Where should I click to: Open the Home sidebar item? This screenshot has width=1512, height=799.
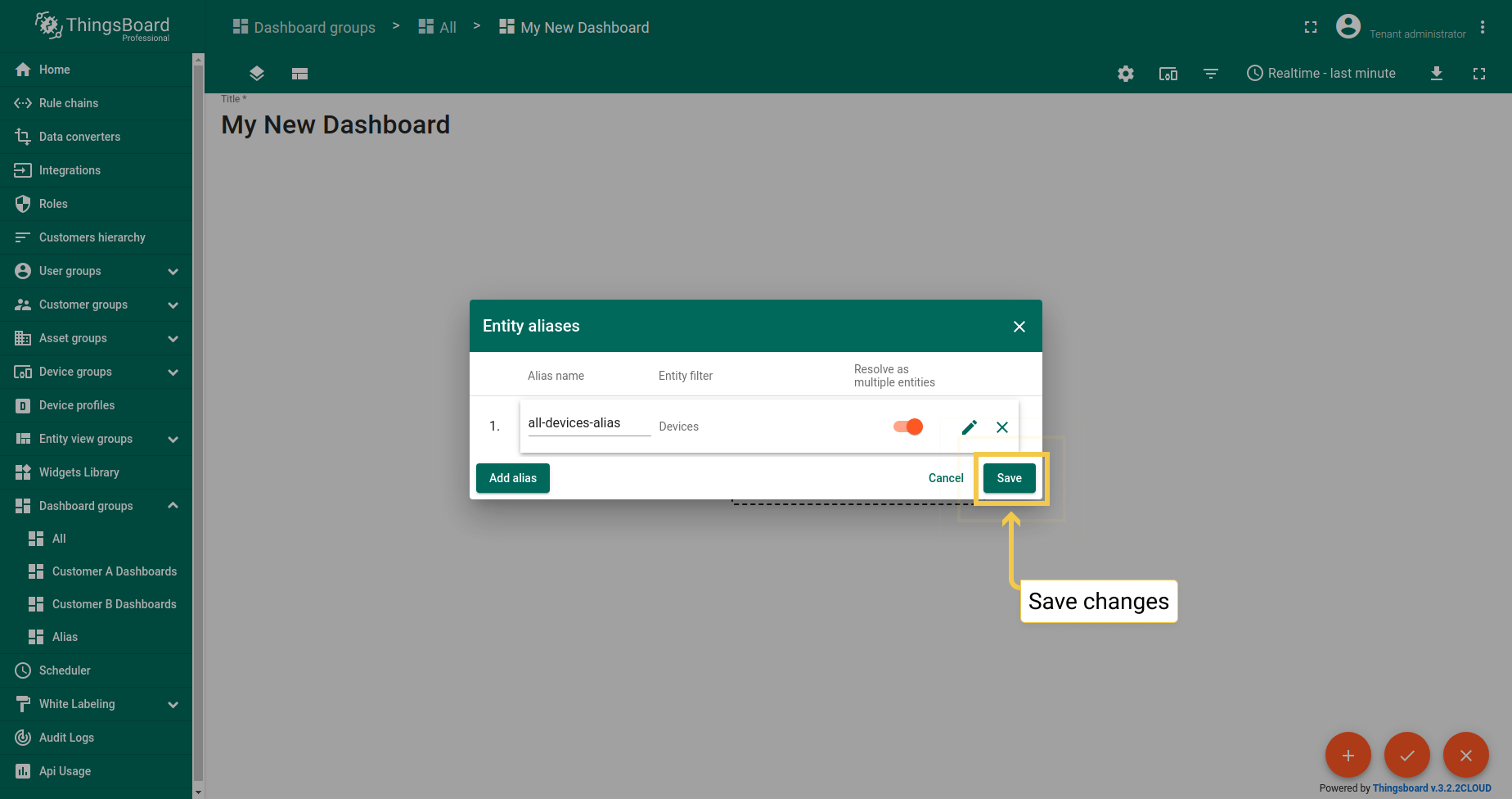click(x=96, y=70)
